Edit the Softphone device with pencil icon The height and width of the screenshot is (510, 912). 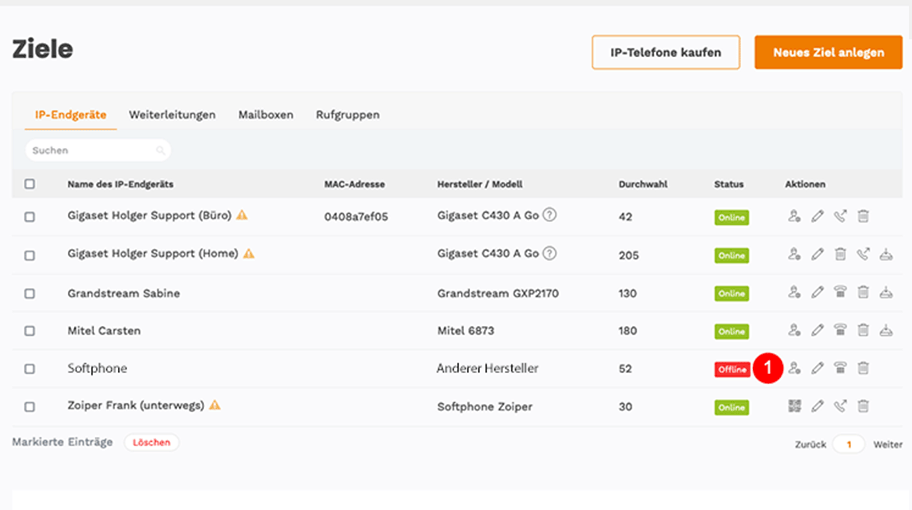click(x=817, y=368)
